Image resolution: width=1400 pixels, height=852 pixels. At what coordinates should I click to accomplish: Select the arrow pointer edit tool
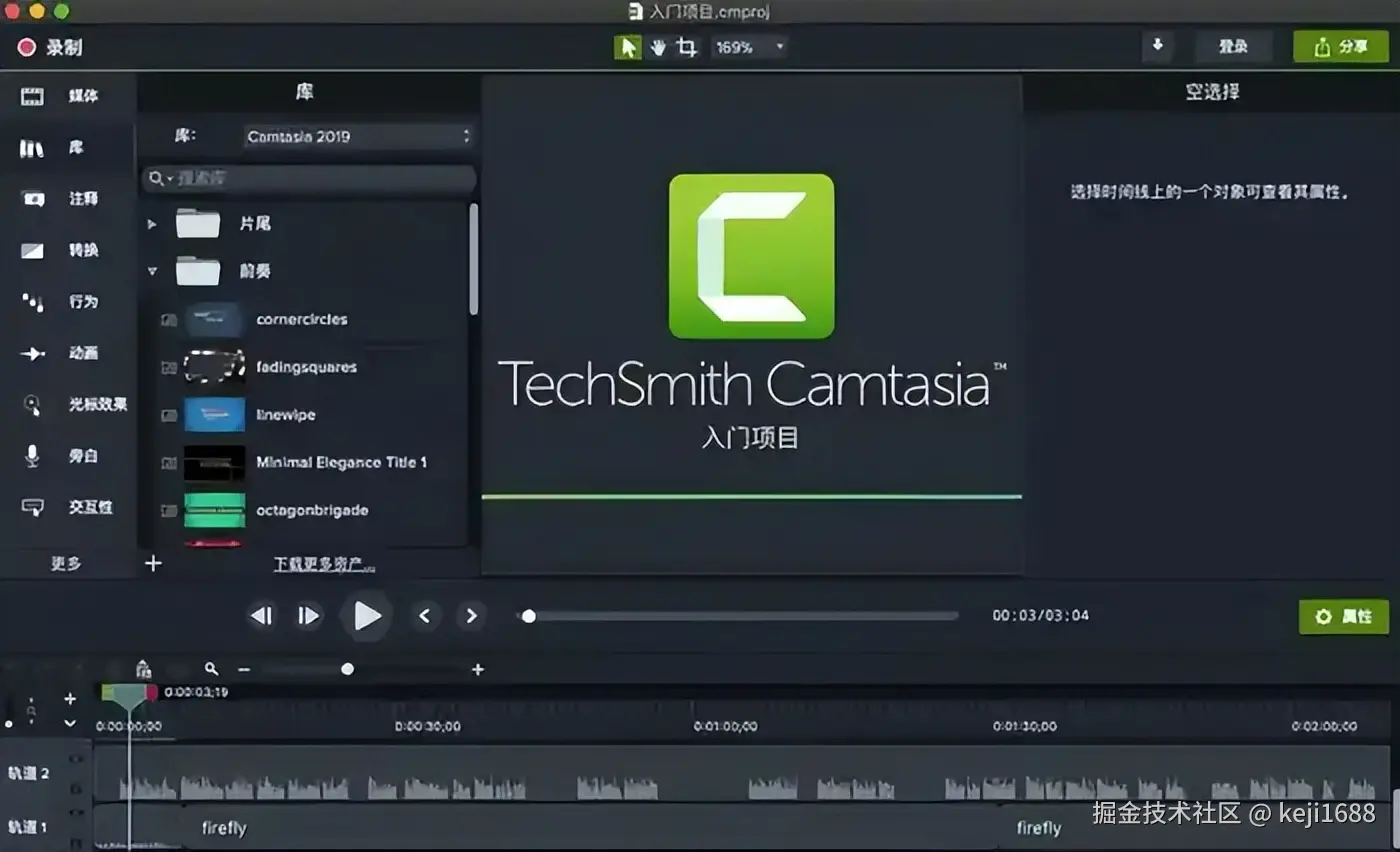628,47
